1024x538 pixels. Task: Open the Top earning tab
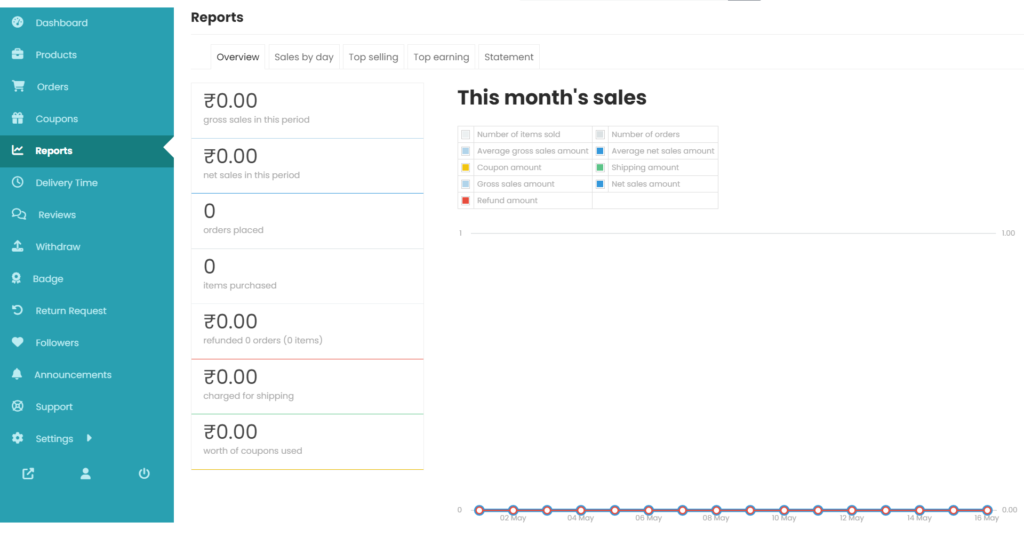[x=441, y=57]
